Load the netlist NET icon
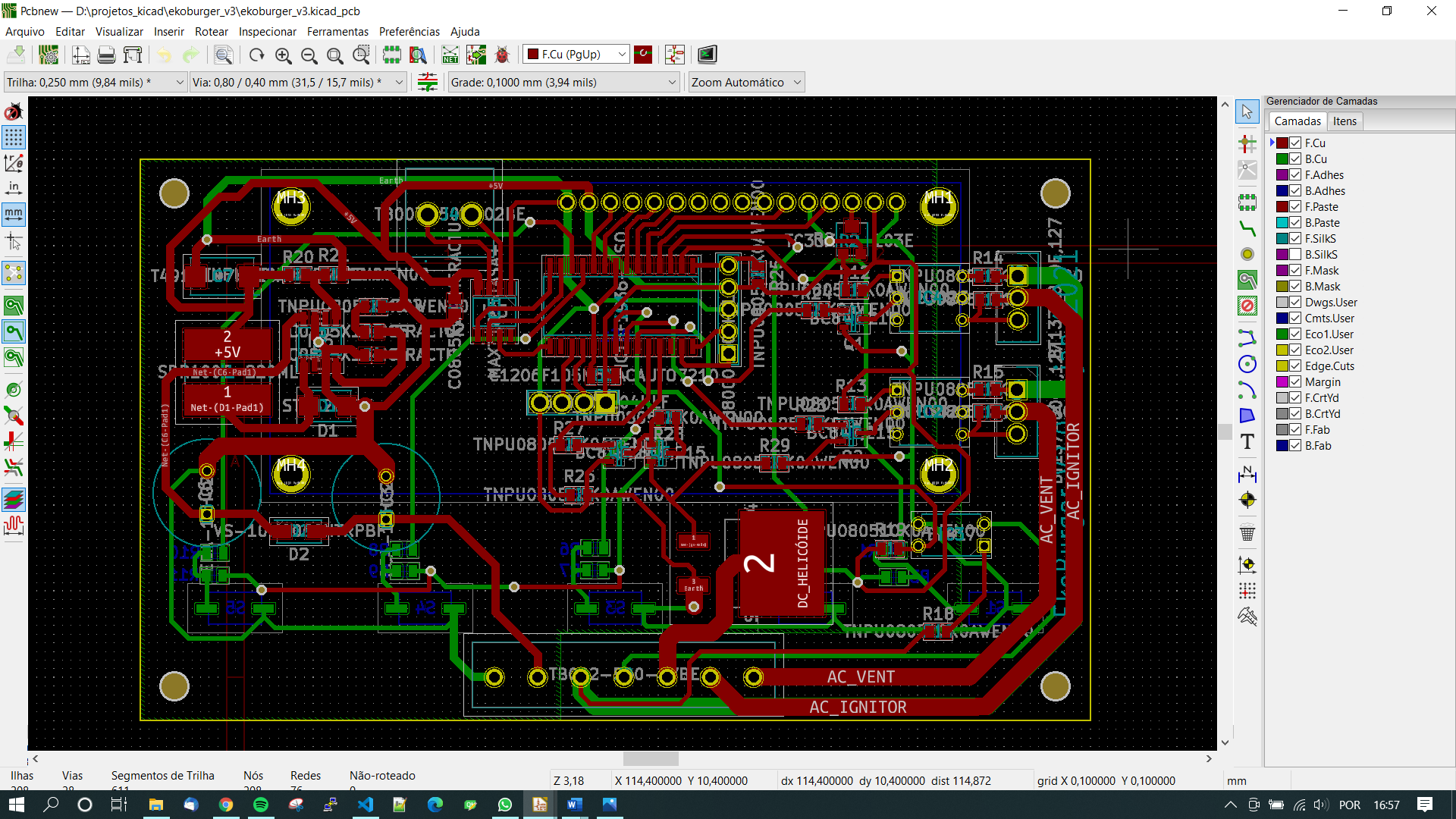The width and height of the screenshot is (1456, 819). (450, 55)
